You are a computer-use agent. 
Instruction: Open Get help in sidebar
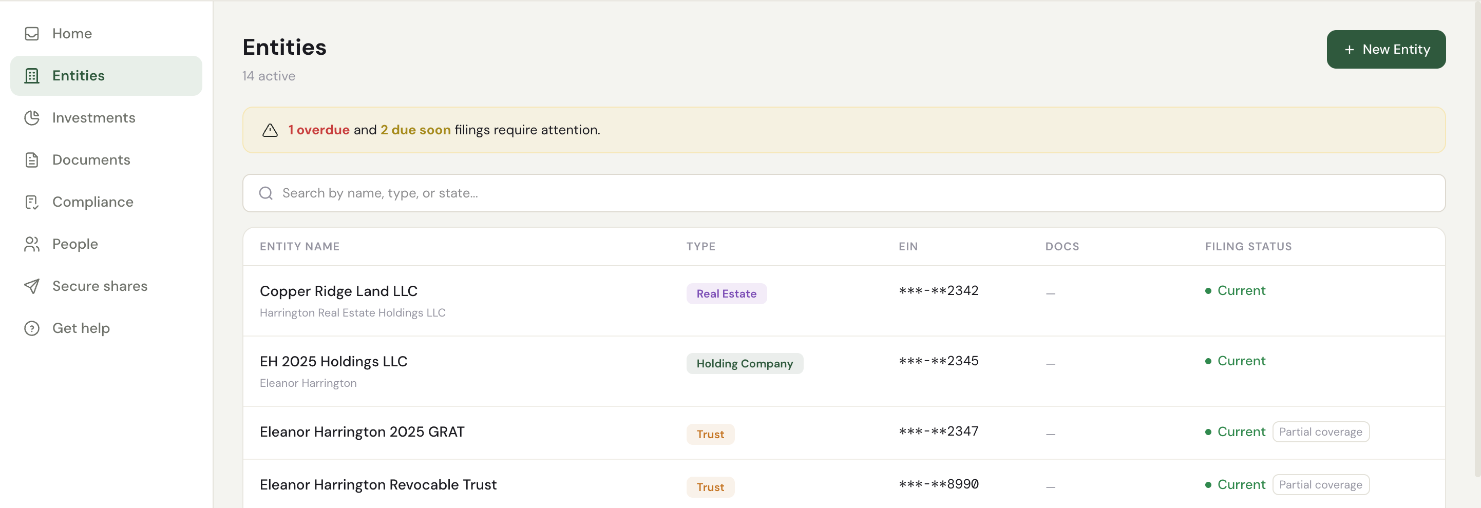106,327
